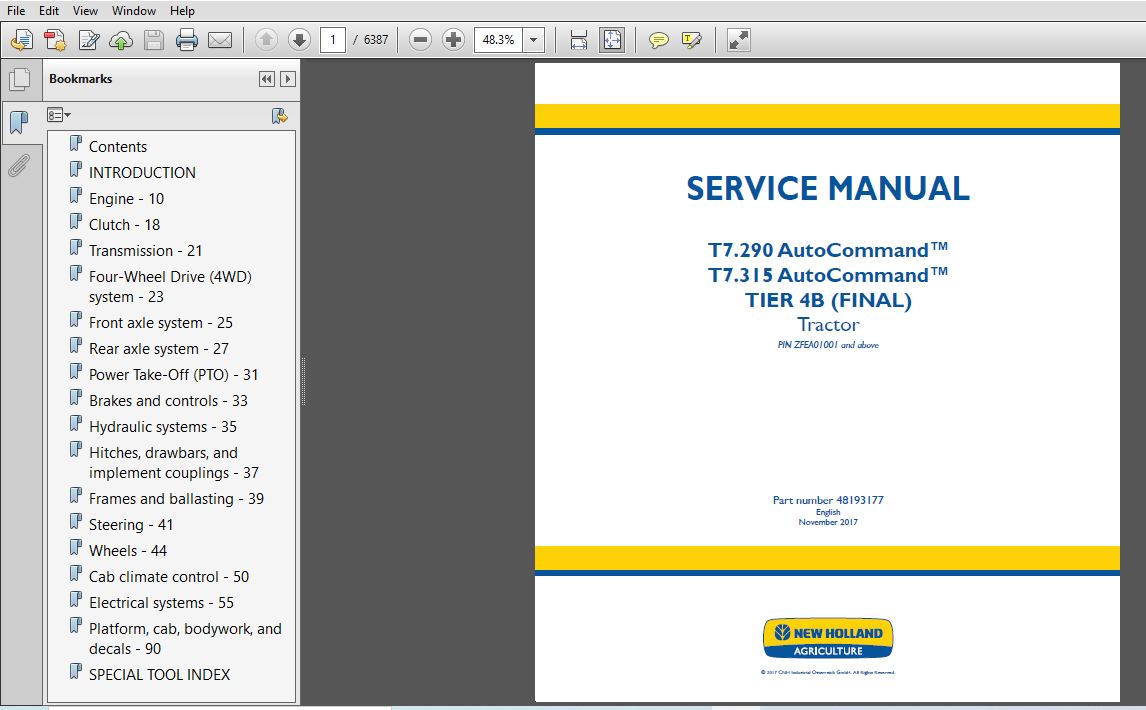The image size is (1146, 710).
Task: Open the File menu
Action: click(x=15, y=10)
